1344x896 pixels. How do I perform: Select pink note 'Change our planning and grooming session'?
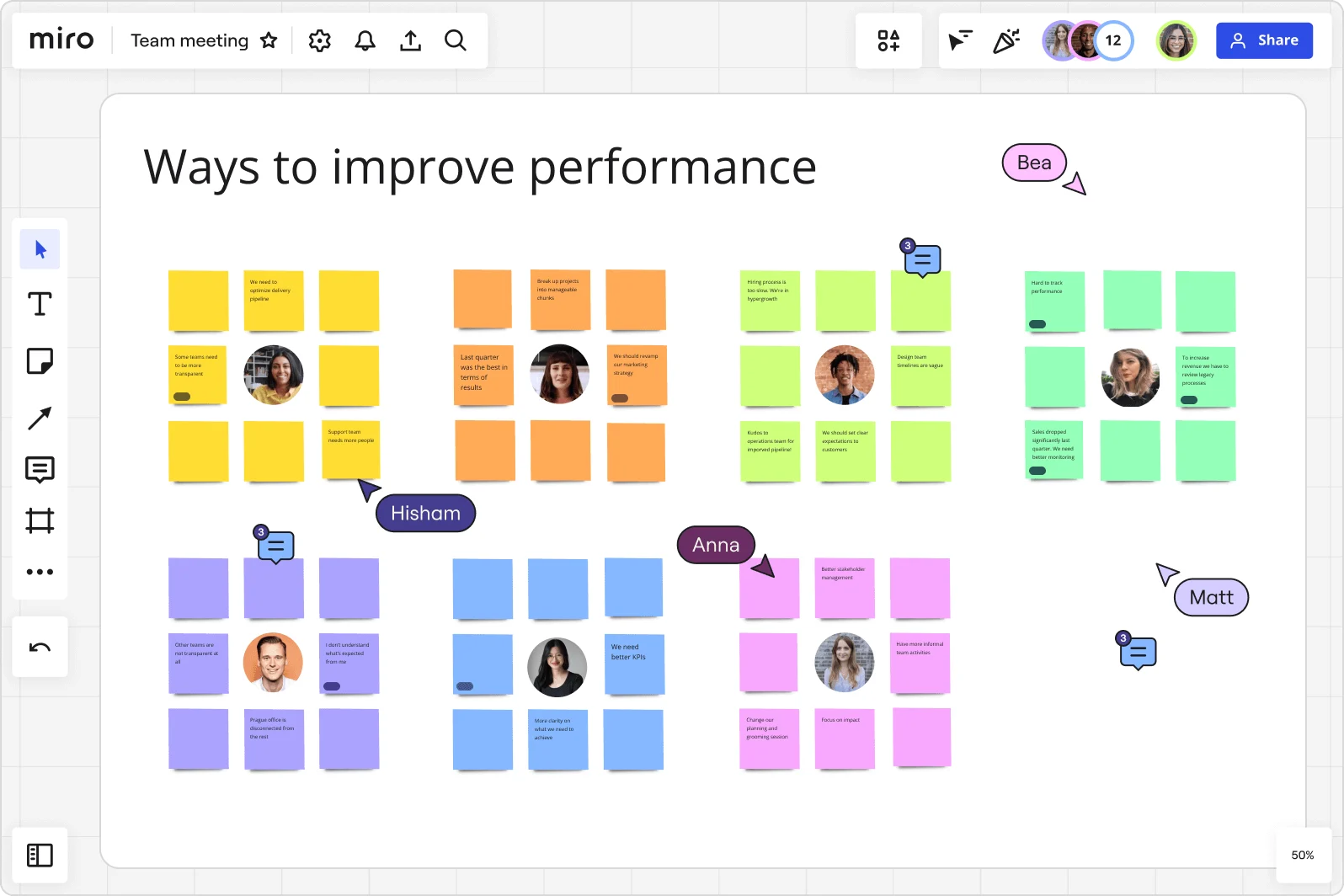769,739
